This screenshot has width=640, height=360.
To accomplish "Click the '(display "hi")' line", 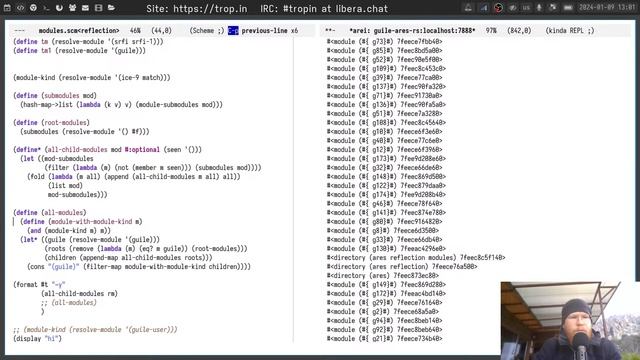I will (x=37, y=338).
